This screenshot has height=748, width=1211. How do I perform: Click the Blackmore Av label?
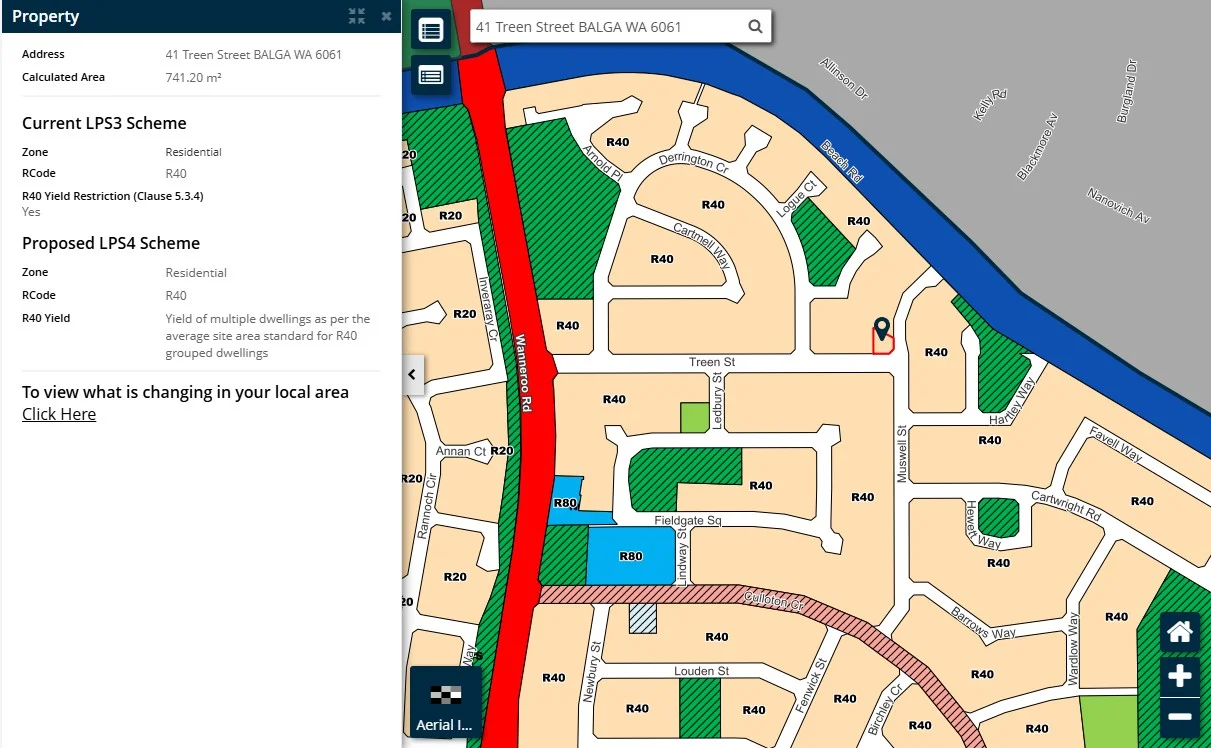pyautogui.click(x=1037, y=147)
